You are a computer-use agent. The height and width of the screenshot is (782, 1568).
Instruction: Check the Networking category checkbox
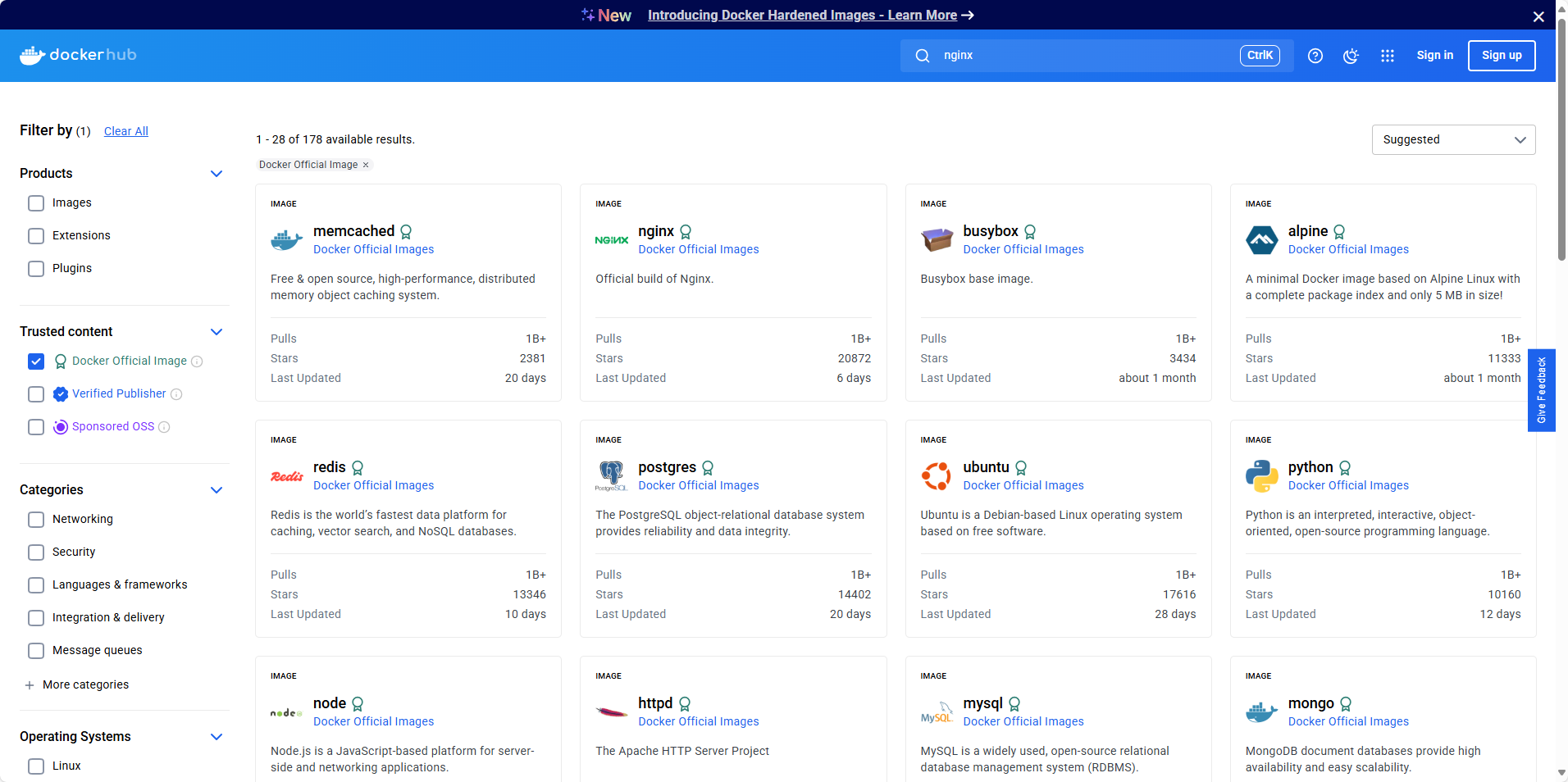click(x=36, y=520)
